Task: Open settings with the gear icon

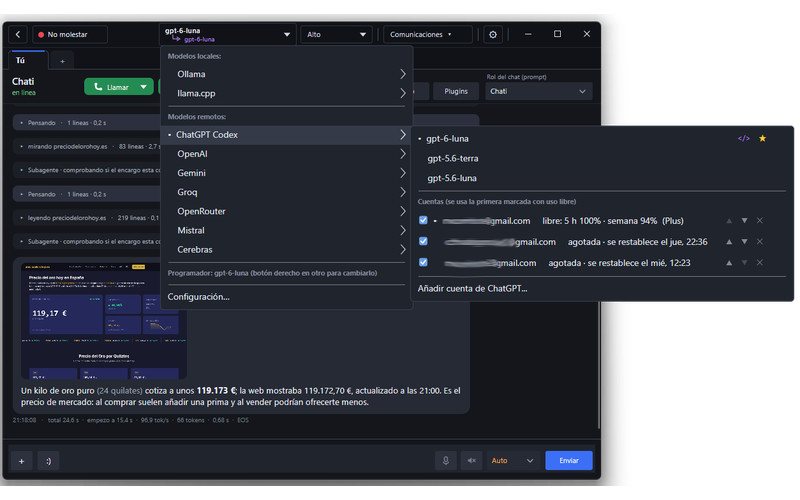Action: click(x=493, y=34)
